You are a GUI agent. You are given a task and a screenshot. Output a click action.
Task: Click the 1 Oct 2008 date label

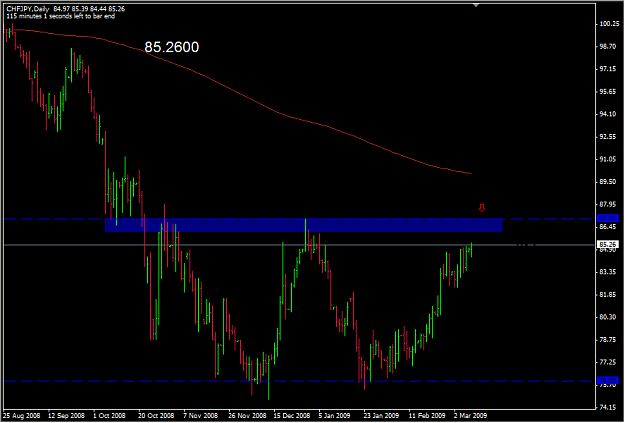[109, 416]
